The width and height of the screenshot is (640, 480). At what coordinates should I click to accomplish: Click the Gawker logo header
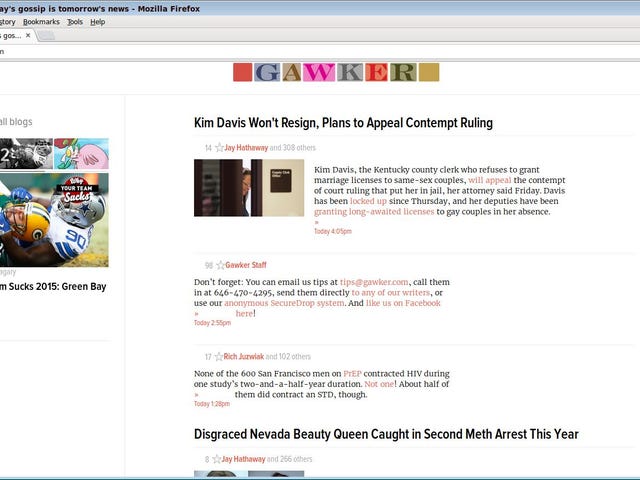[336, 72]
